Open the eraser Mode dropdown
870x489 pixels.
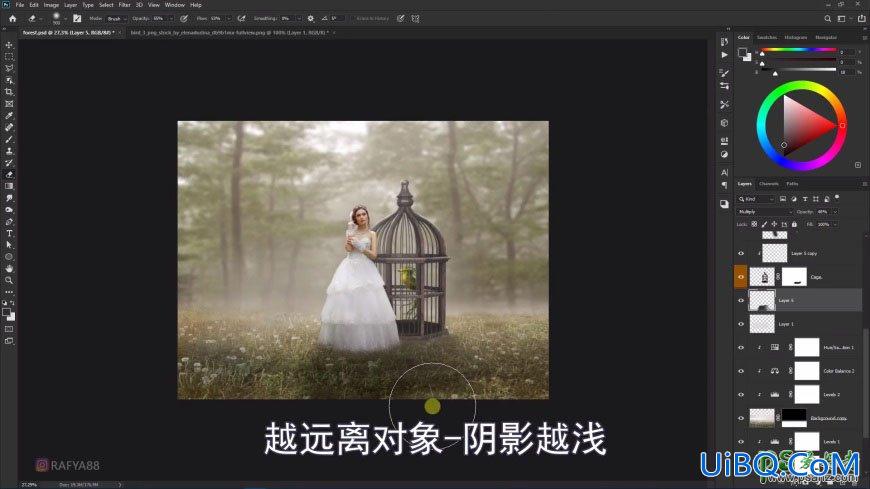(x=117, y=18)
